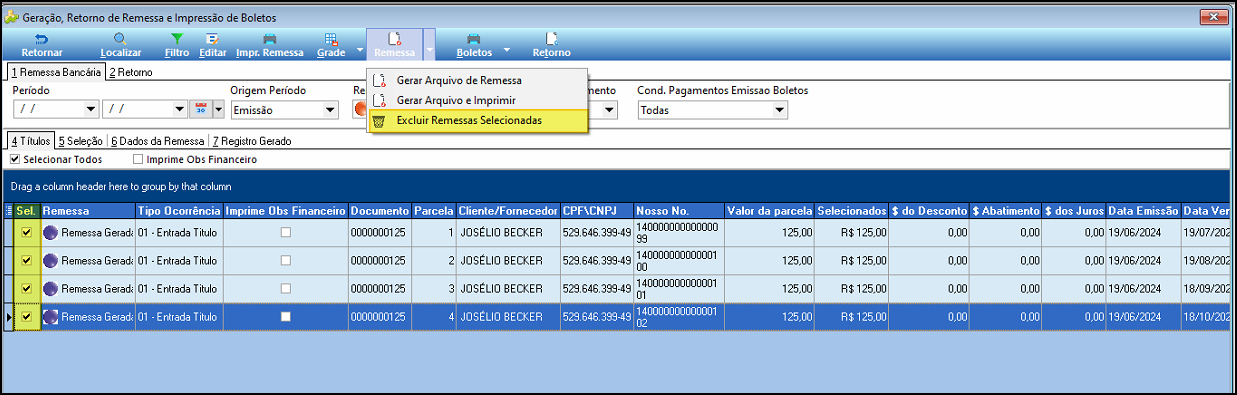Screen dimensions: 1237x395
Task: Choose Excluir Remessas Selecionadas
Action: 478,120
